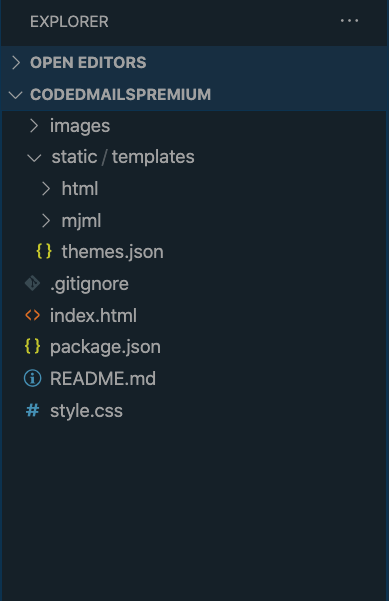This screenshot has width=389, height=601.
Task: Collapse the static / templates folder chevron
Action: (34, 158)
